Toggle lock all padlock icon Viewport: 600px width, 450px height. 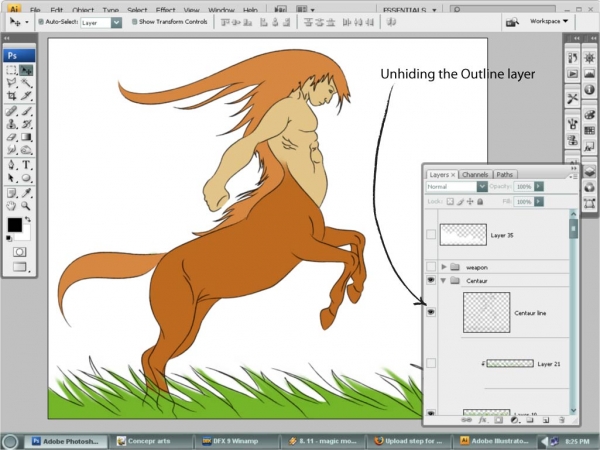point(480,201)
